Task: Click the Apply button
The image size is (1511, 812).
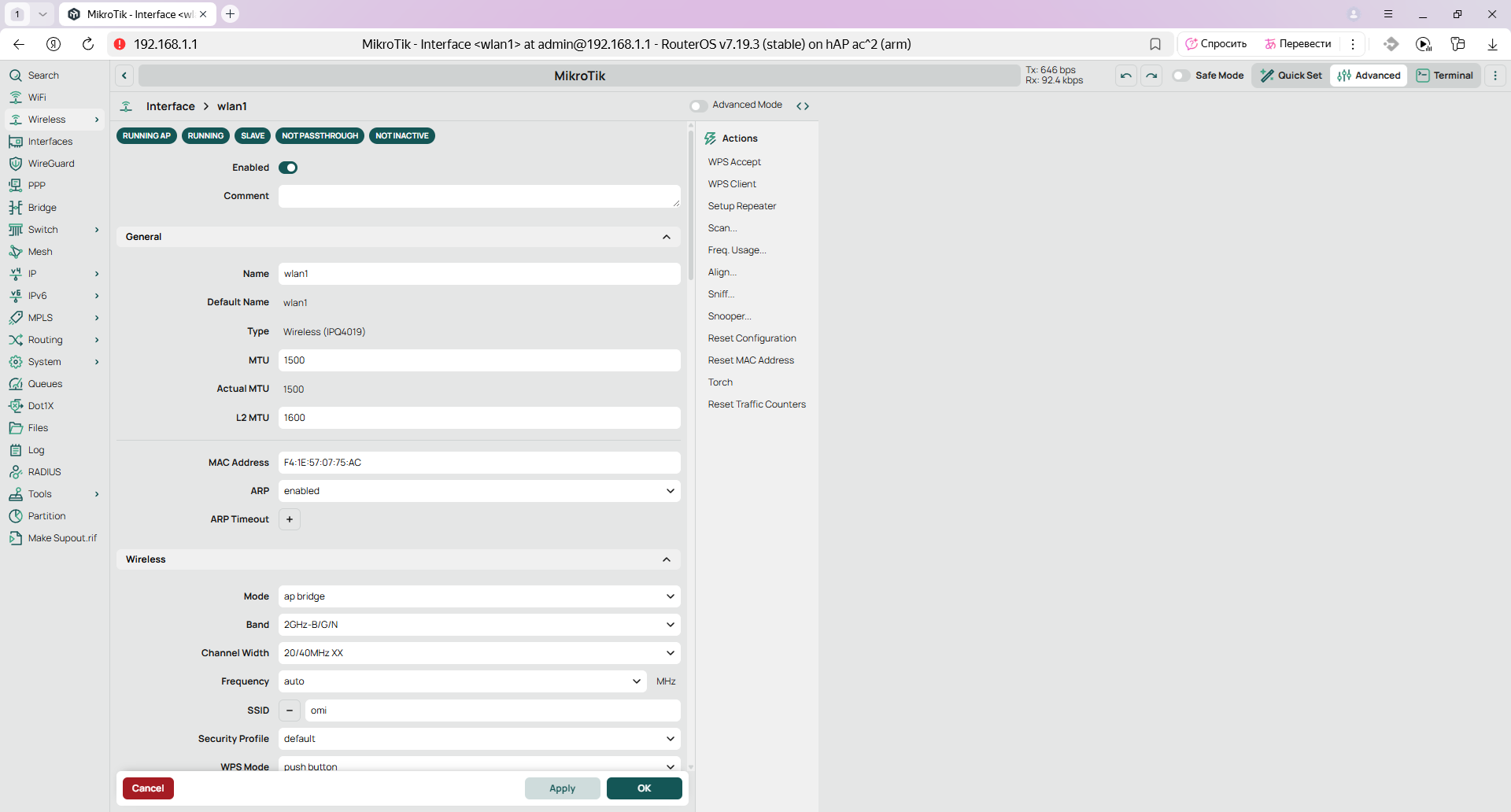Action: 562,788
